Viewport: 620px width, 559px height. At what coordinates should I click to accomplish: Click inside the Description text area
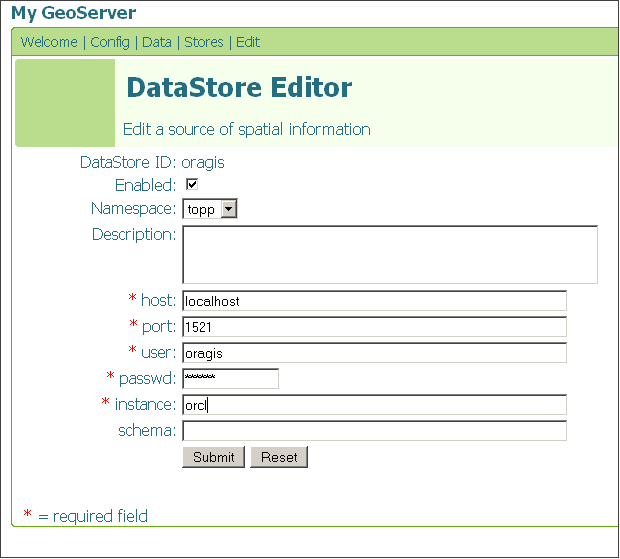click(390, 255)
